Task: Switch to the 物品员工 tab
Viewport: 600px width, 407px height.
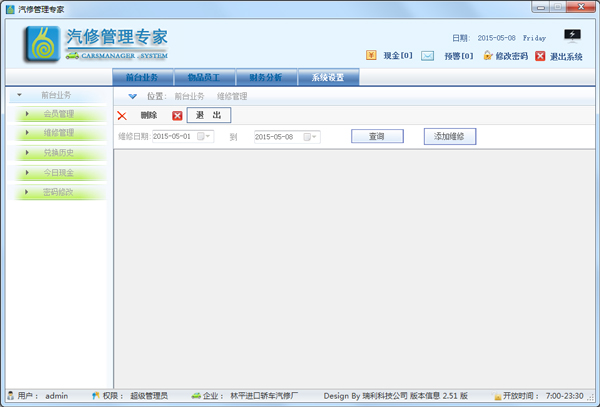Action: tap(204, 77)
